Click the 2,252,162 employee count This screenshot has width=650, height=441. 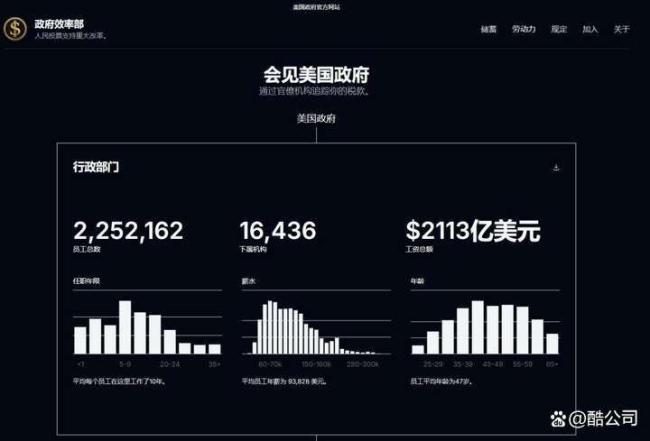(128, 230)
